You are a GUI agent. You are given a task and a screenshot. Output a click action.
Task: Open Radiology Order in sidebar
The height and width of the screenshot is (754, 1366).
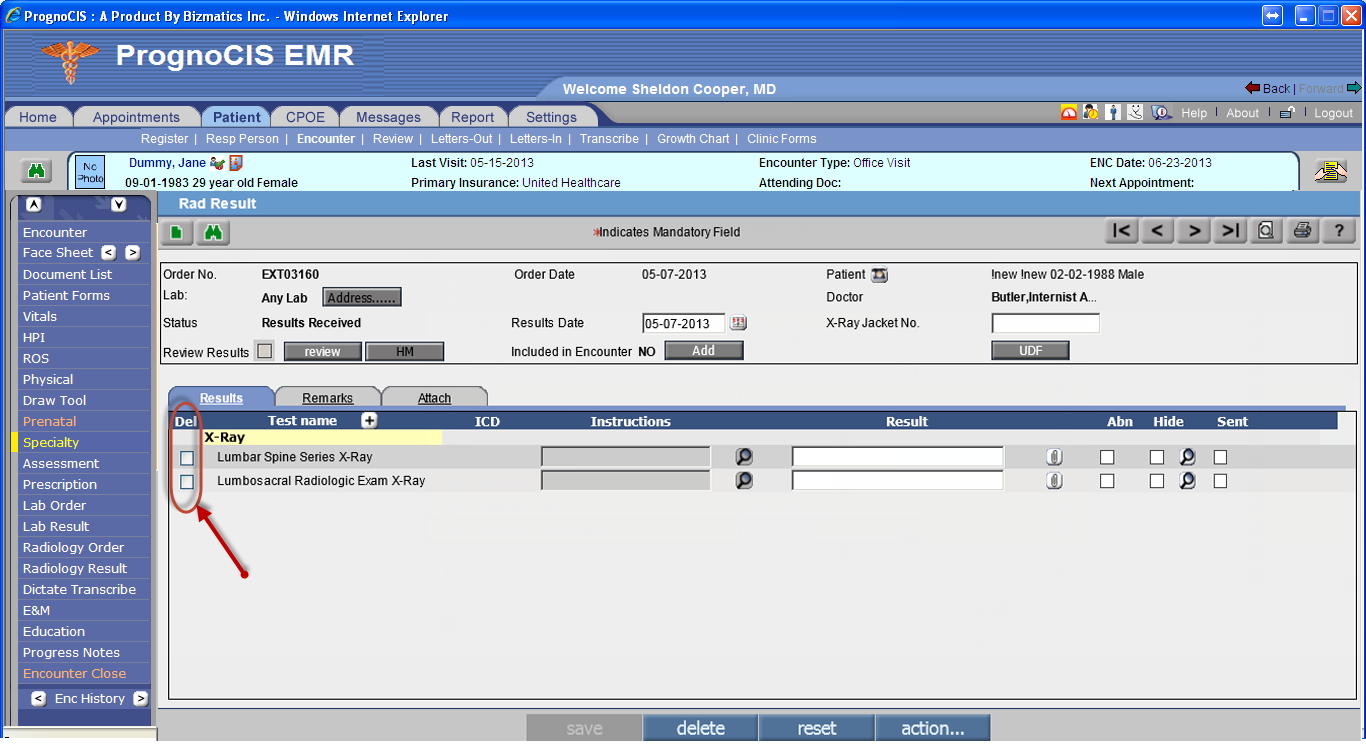tap(74, 547)
